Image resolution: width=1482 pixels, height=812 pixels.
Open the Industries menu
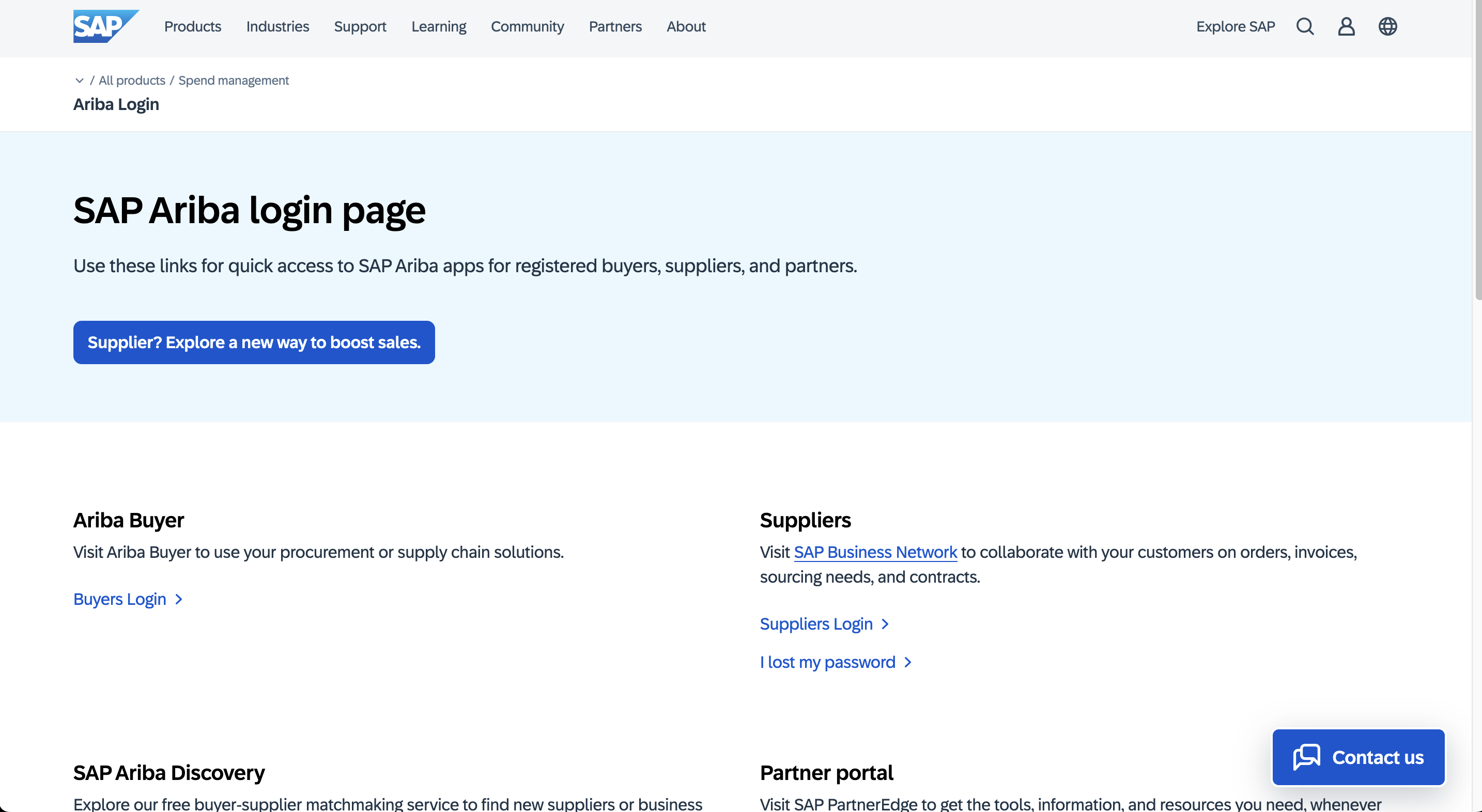(277, 26)
